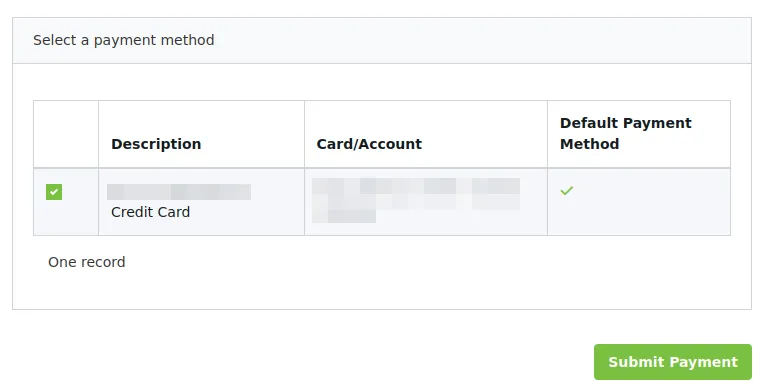Select the Description column header
Image resolution: width=761 pixels, height=388 pixels.
pyautogui.click(x=156, y=144)
